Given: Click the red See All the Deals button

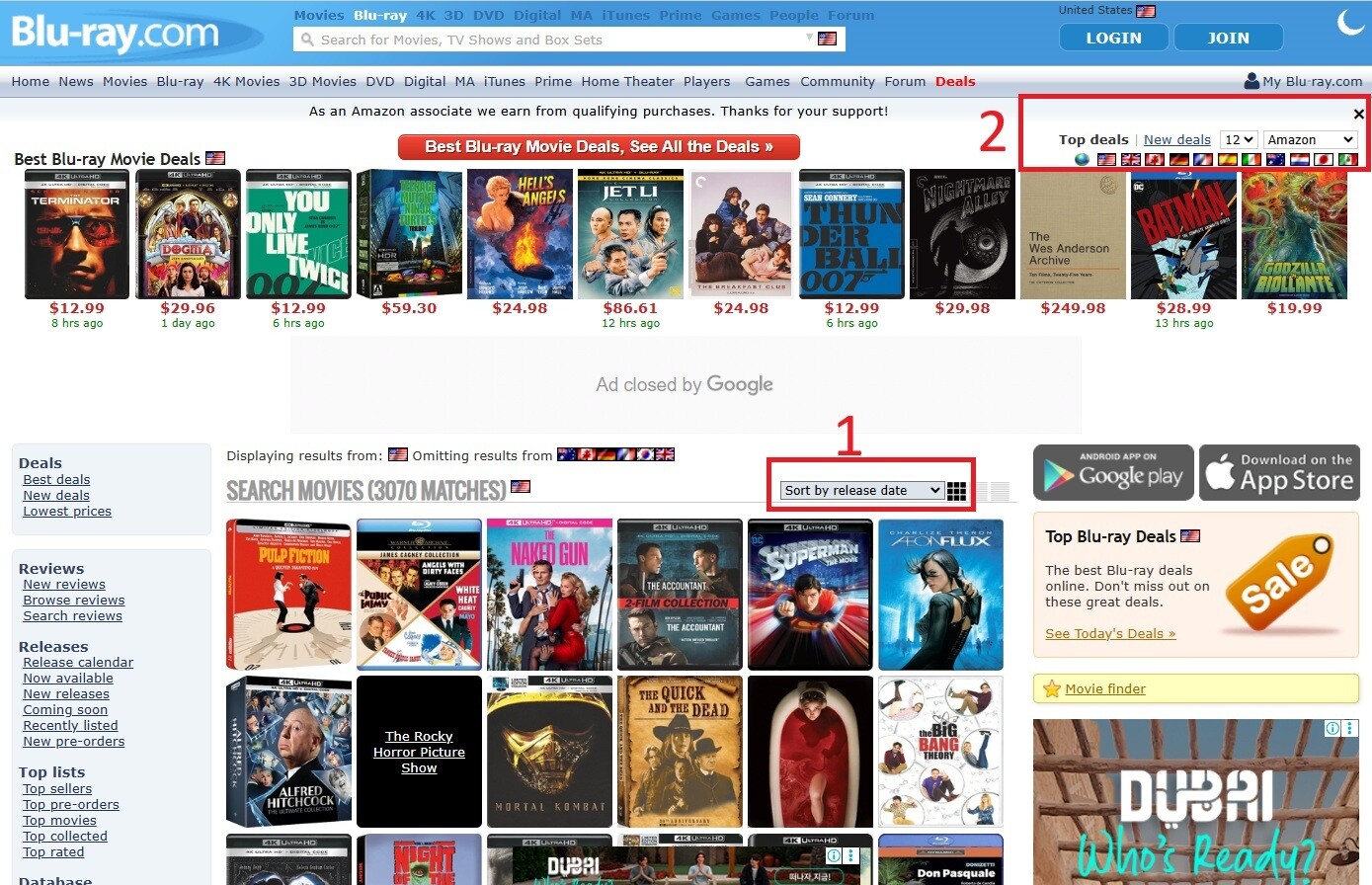Looking at the screenshot, I should [x=599, y=147].
